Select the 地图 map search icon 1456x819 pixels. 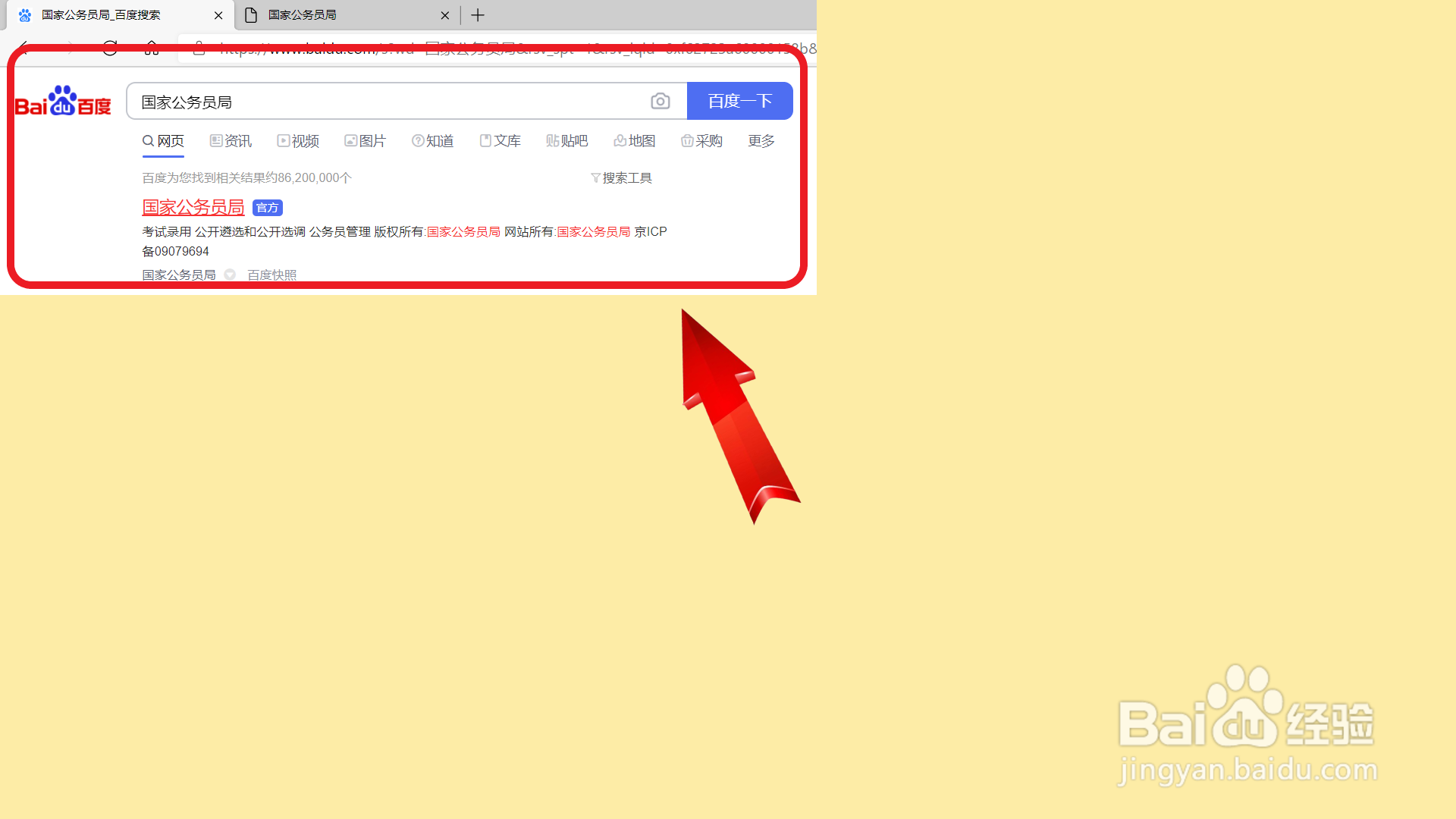[620, 140]
